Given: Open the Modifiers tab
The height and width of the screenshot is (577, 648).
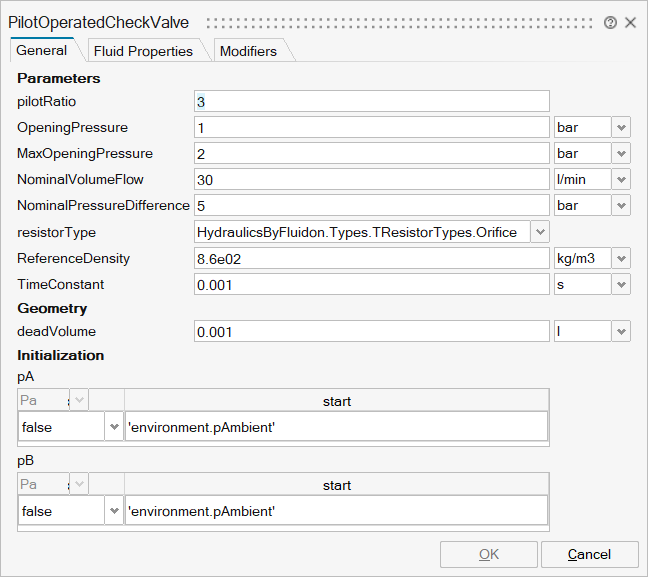Looking at the screenshot, I should (x=248, y=51).
